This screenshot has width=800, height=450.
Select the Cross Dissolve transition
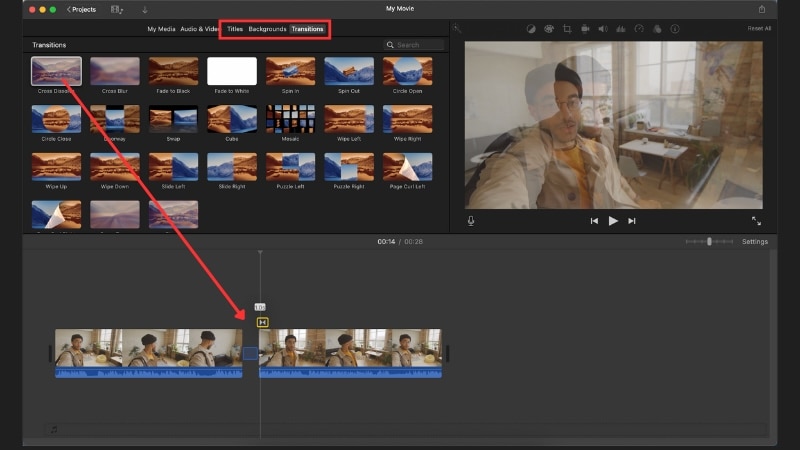56,71
